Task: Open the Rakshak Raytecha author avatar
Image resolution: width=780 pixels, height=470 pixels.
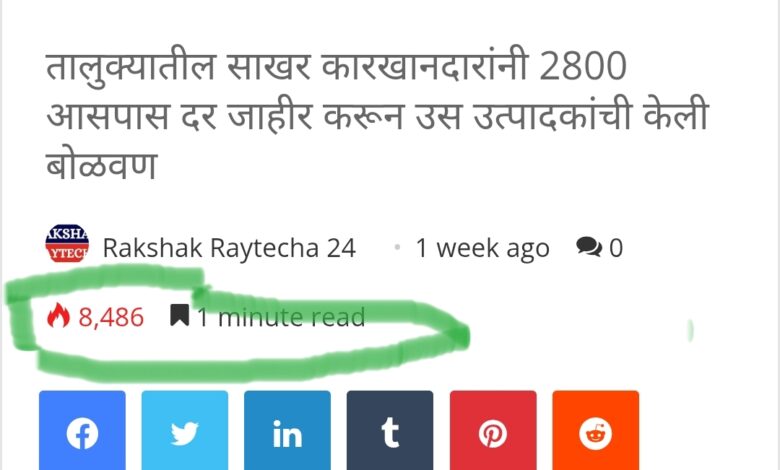Action: click(67, 243)
